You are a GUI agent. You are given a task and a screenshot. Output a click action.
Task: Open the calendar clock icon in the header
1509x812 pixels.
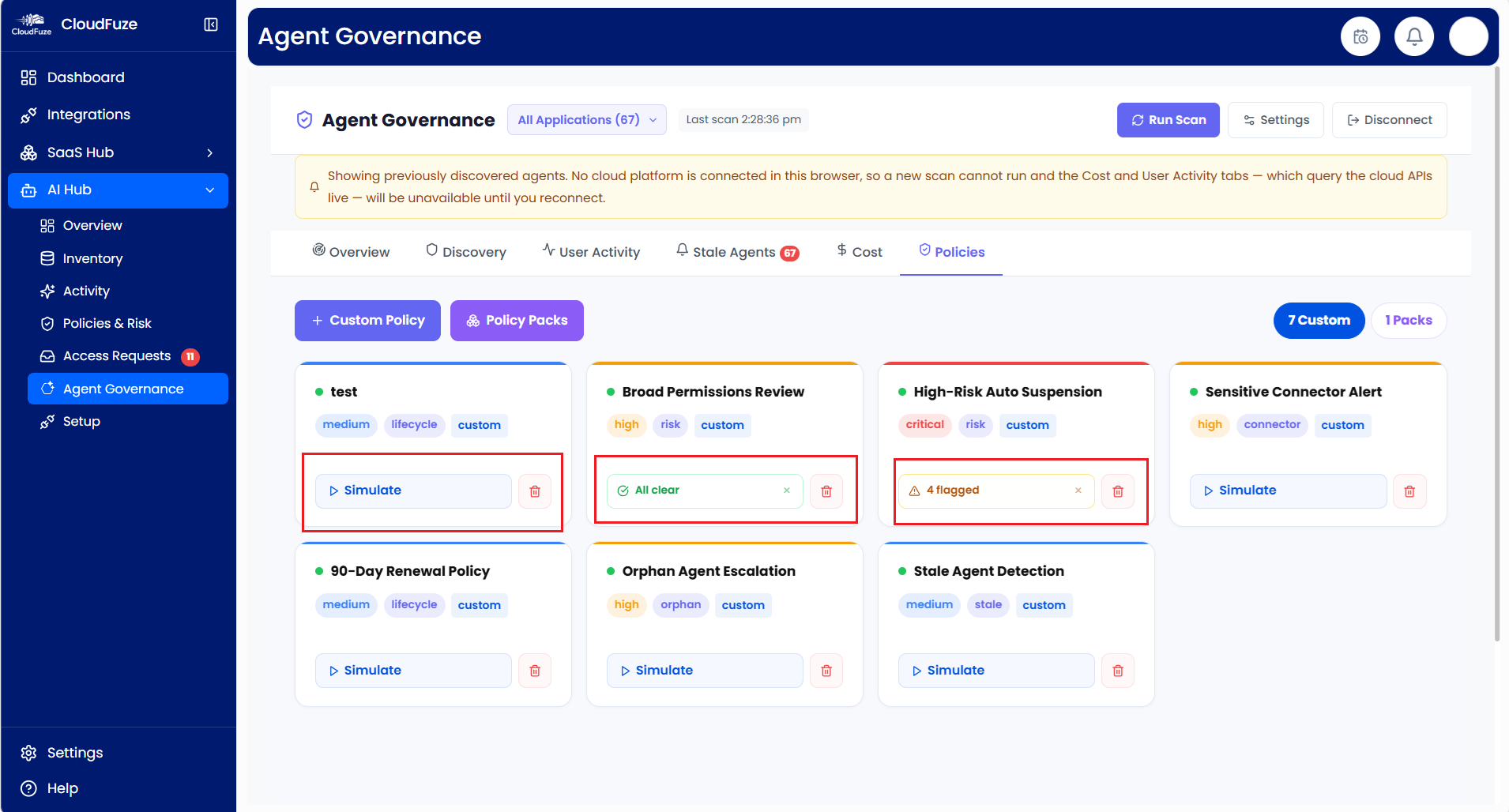click(1360, 36)
